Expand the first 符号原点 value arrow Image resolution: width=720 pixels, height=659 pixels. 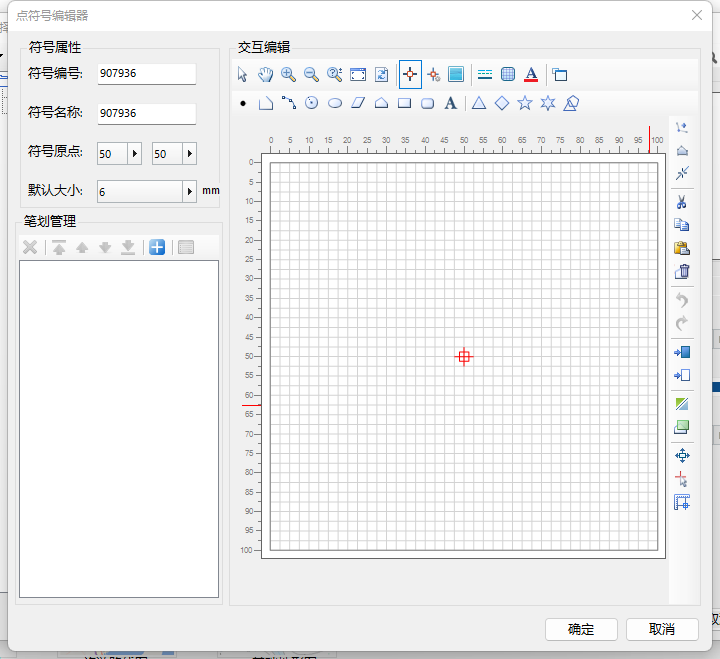(135, 153)
